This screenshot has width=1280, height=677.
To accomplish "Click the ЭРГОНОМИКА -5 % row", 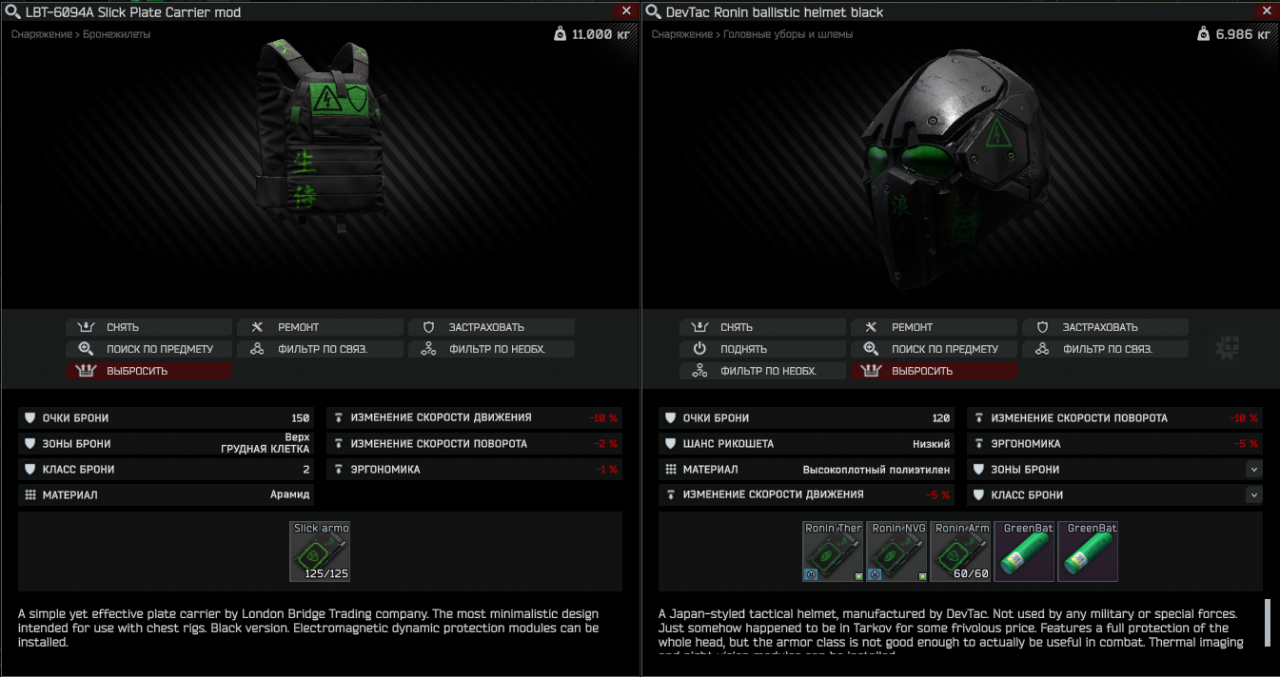I will pos(1115,444).
